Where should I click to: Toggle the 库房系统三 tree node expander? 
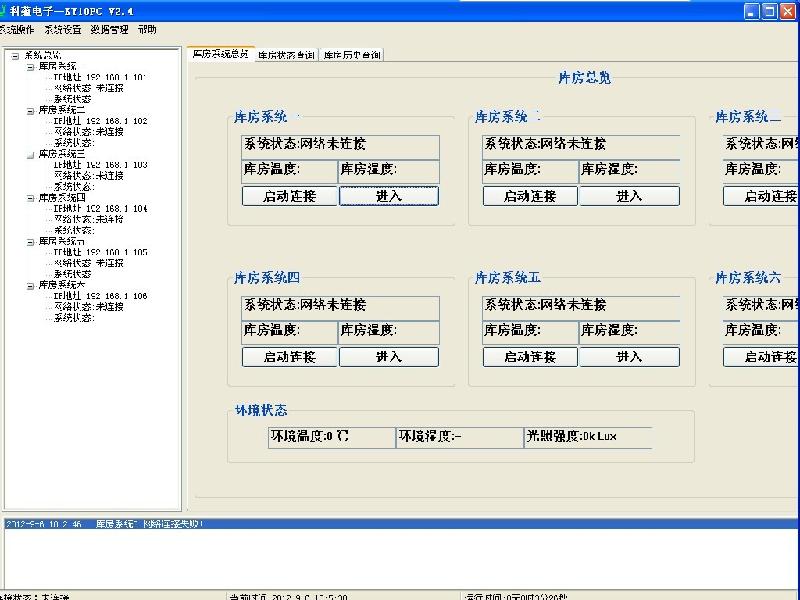pyautogui.click(x=31, y=155)
